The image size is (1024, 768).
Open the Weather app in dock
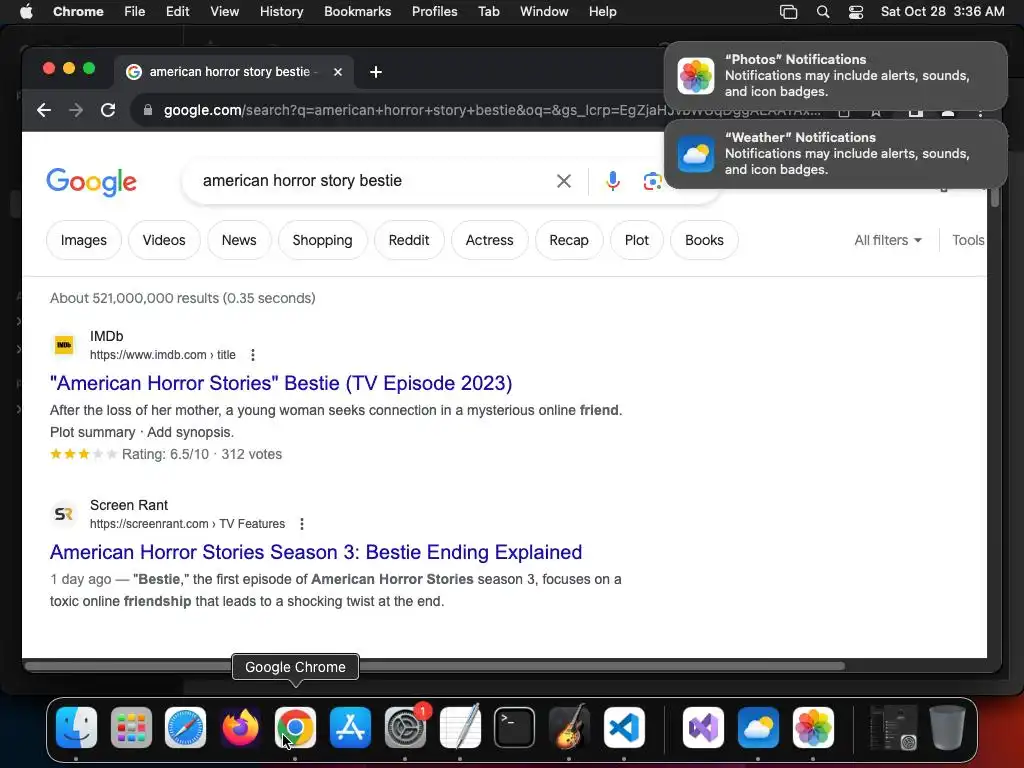pyautogui.click(x=758, y=727)
